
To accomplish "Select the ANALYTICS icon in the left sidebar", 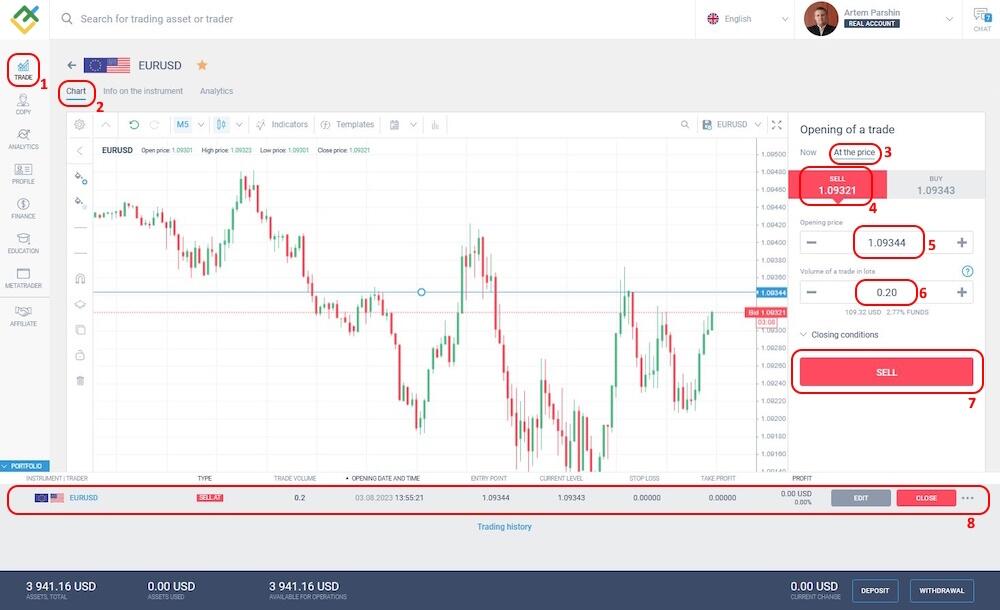I will (x=22, y=140).
